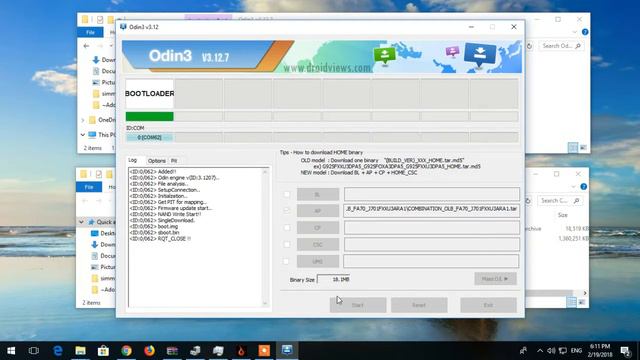The height and width of the screenshot is (360, 640).
Task: Click Documents icon in upper Explorer sidebar
Action: (96, 71)
